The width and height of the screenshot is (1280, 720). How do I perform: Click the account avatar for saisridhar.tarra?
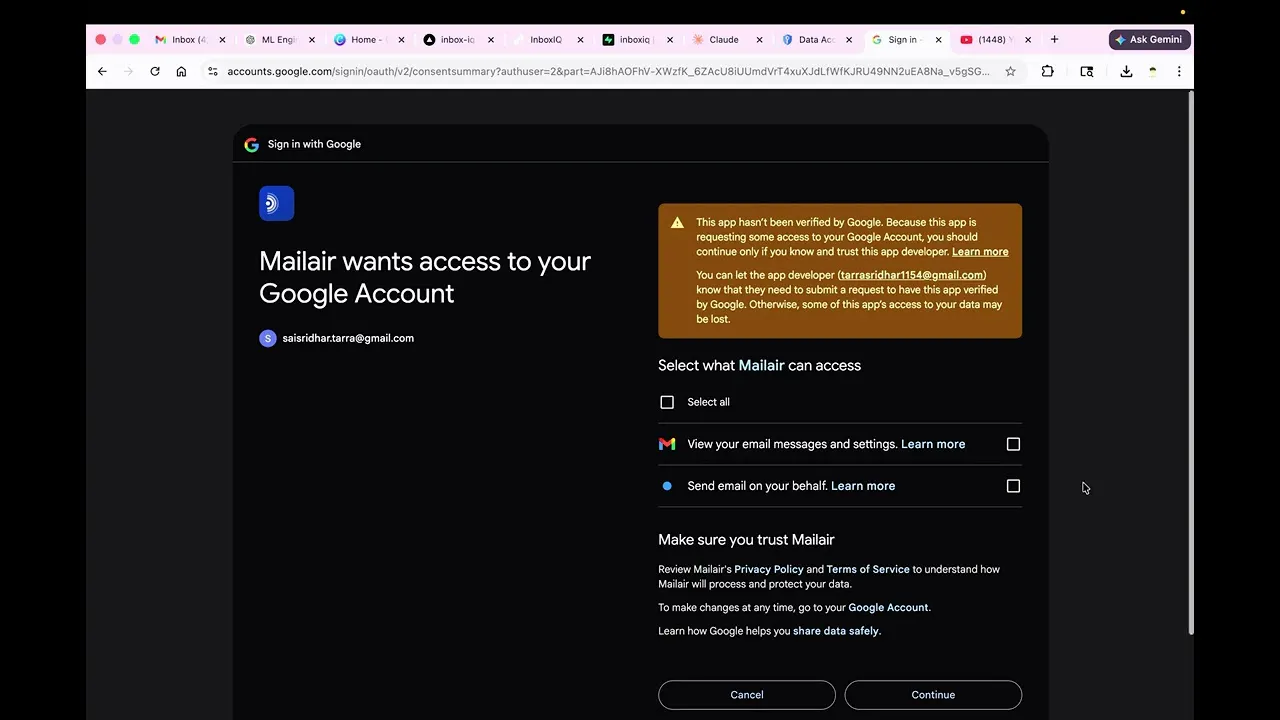267,338
